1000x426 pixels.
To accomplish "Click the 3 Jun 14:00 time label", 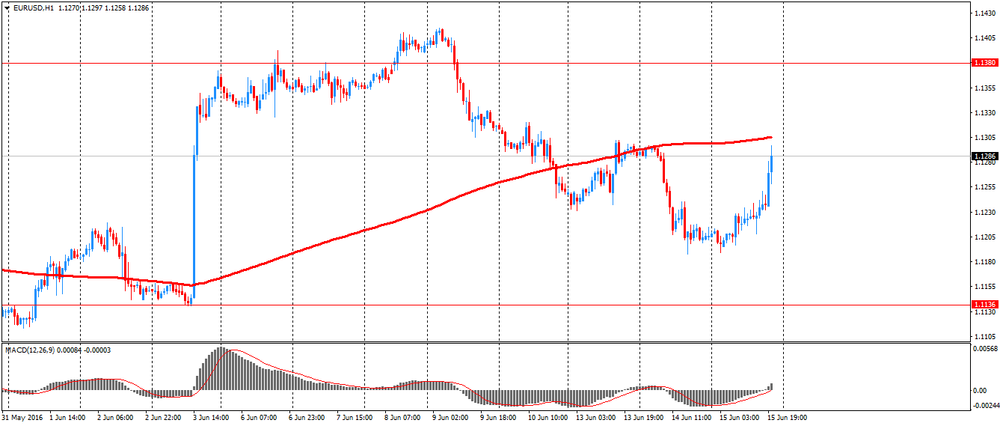I will click(x=210, y=418).
